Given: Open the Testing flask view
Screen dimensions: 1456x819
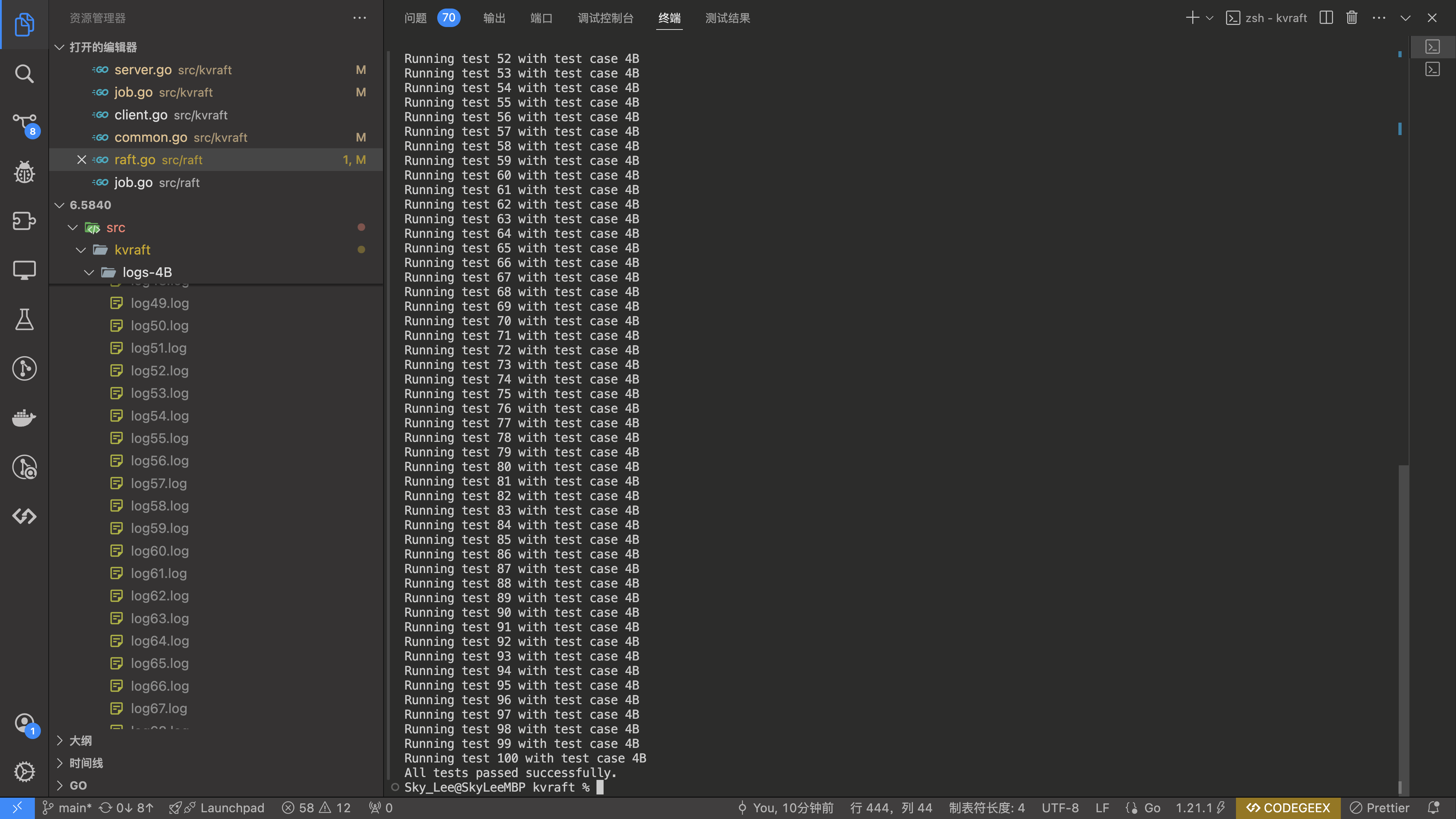Looking at the screenshot, I should [24, 319].
